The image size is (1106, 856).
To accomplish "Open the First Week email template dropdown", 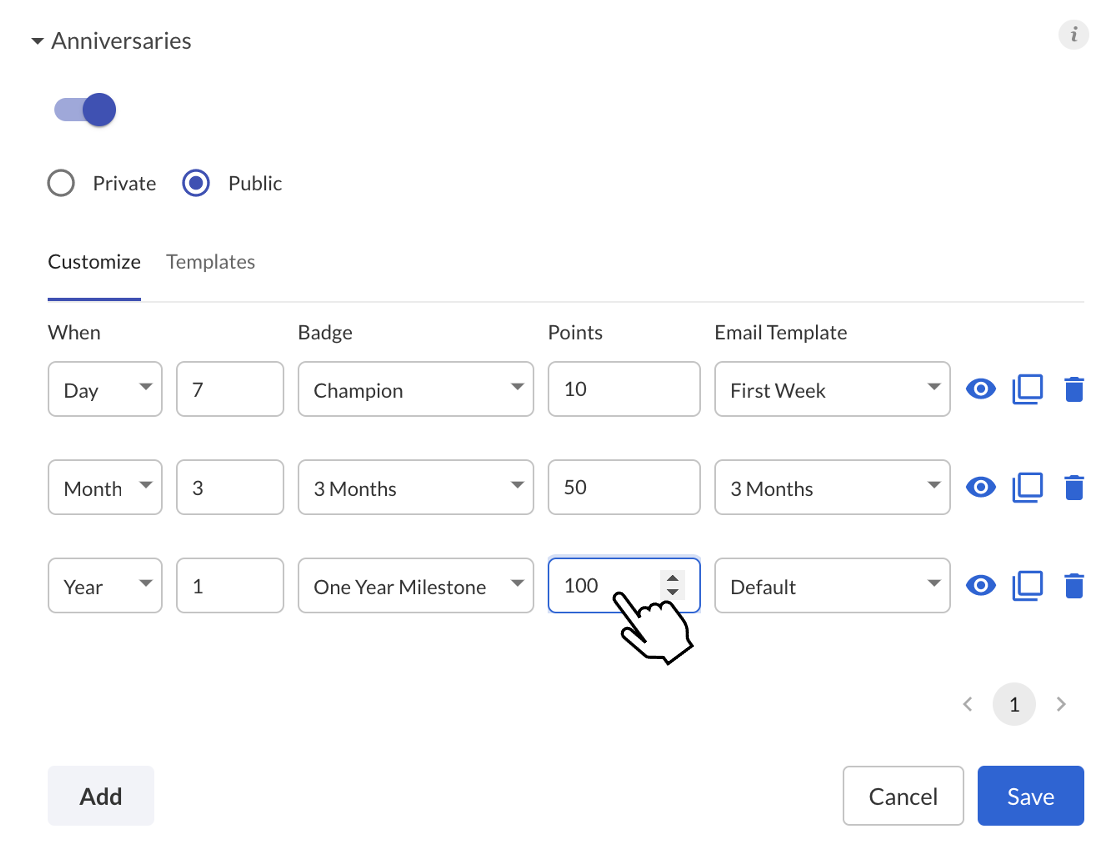I will (x=832, y=389).
